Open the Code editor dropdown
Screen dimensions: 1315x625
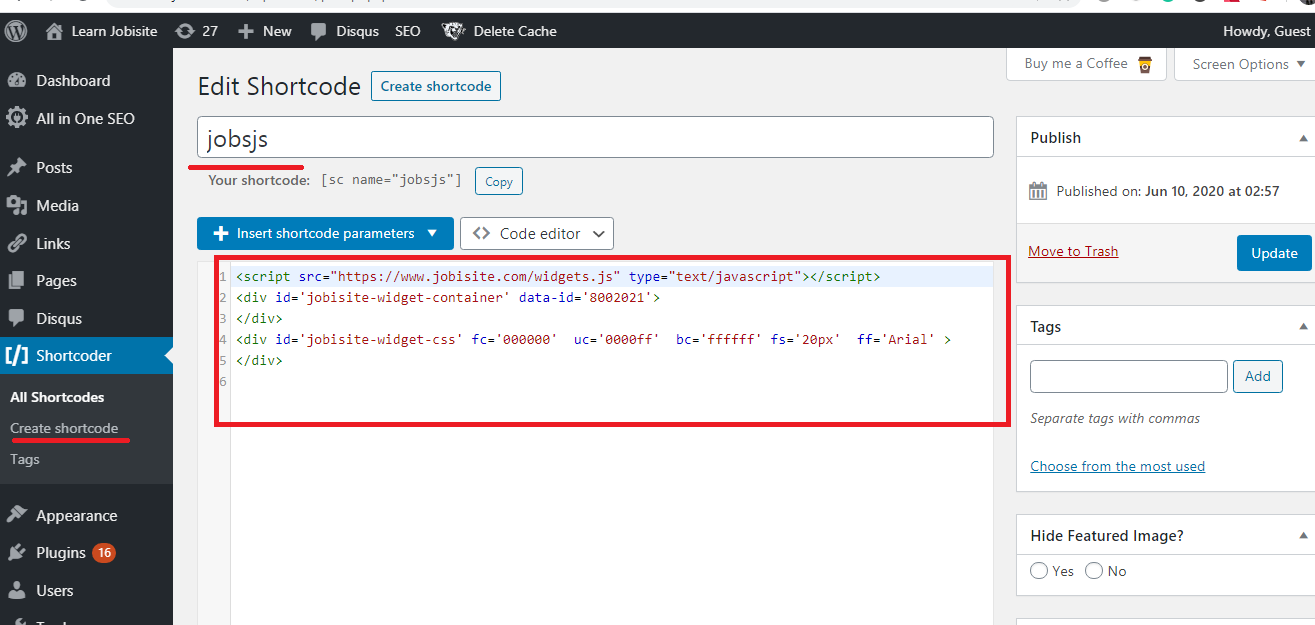click(x=537, y=234)
